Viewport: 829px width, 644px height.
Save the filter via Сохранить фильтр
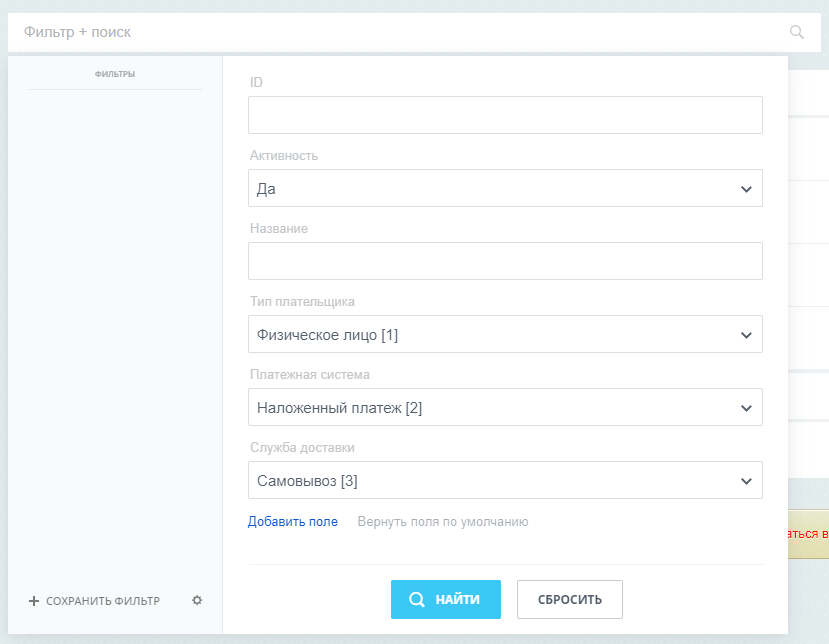point(103,601)
